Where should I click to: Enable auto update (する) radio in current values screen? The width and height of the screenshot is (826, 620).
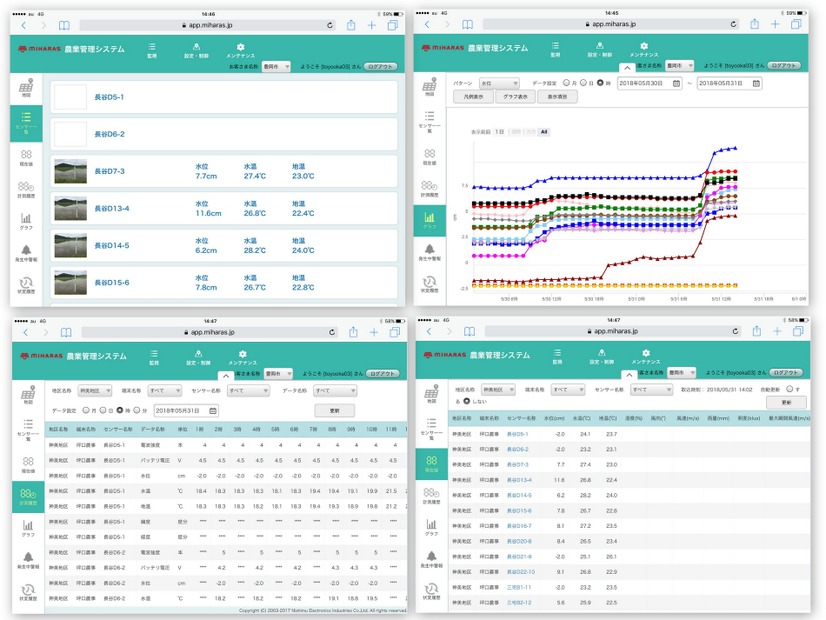click(x=789, y=389)
